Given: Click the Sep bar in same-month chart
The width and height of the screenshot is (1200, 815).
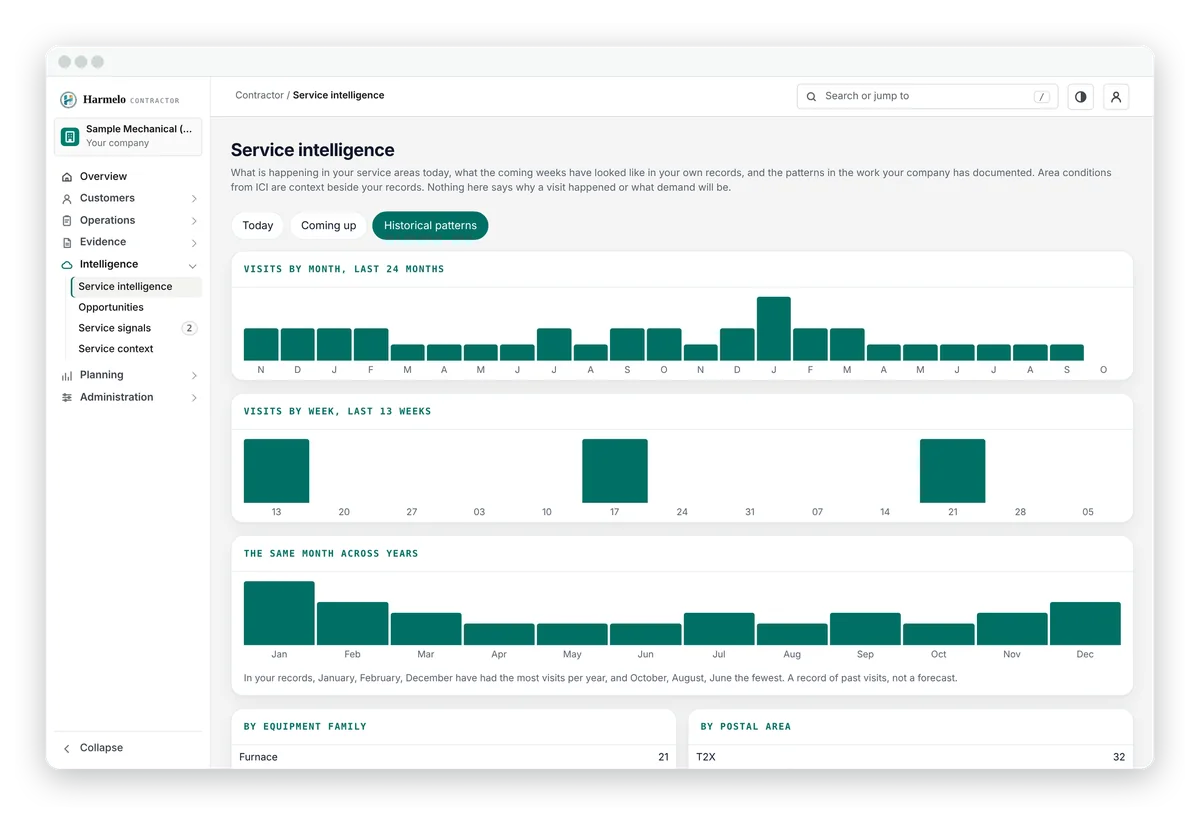Looking at the screenshot, I should (x=865, y=629).
